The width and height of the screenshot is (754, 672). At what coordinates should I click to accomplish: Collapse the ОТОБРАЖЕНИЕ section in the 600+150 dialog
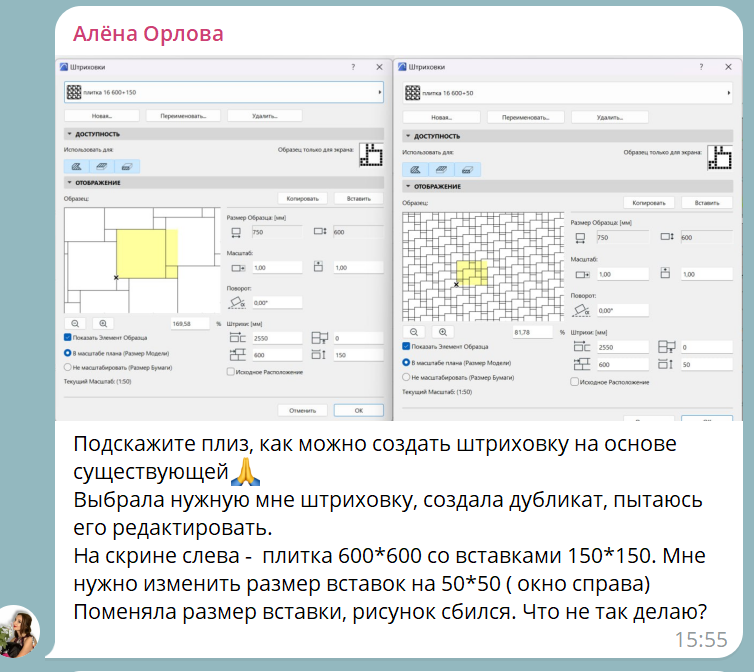click(70, 183)
